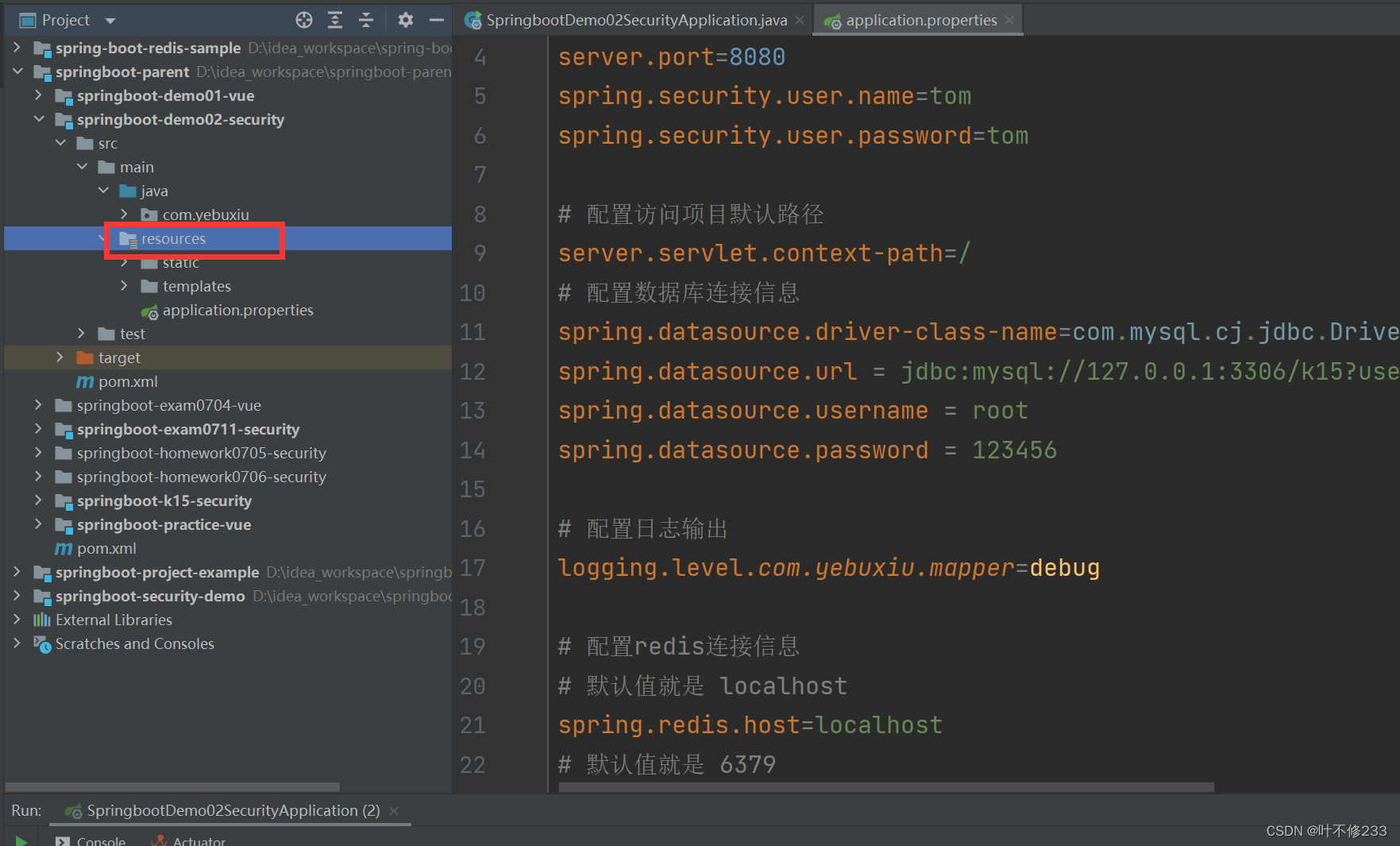This screenshot has height=846, width=1400.
Task: Select com.yebuxiu package icon
Action: [149, 214]
